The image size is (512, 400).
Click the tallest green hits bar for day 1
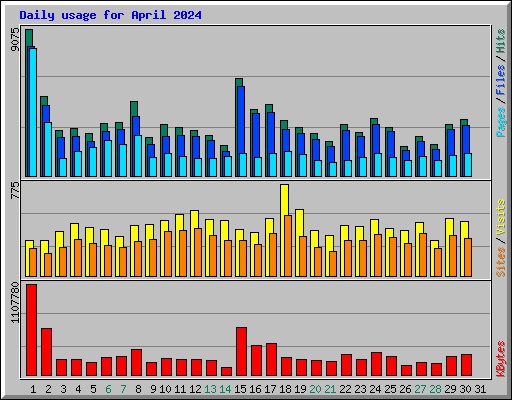point(29,38)
